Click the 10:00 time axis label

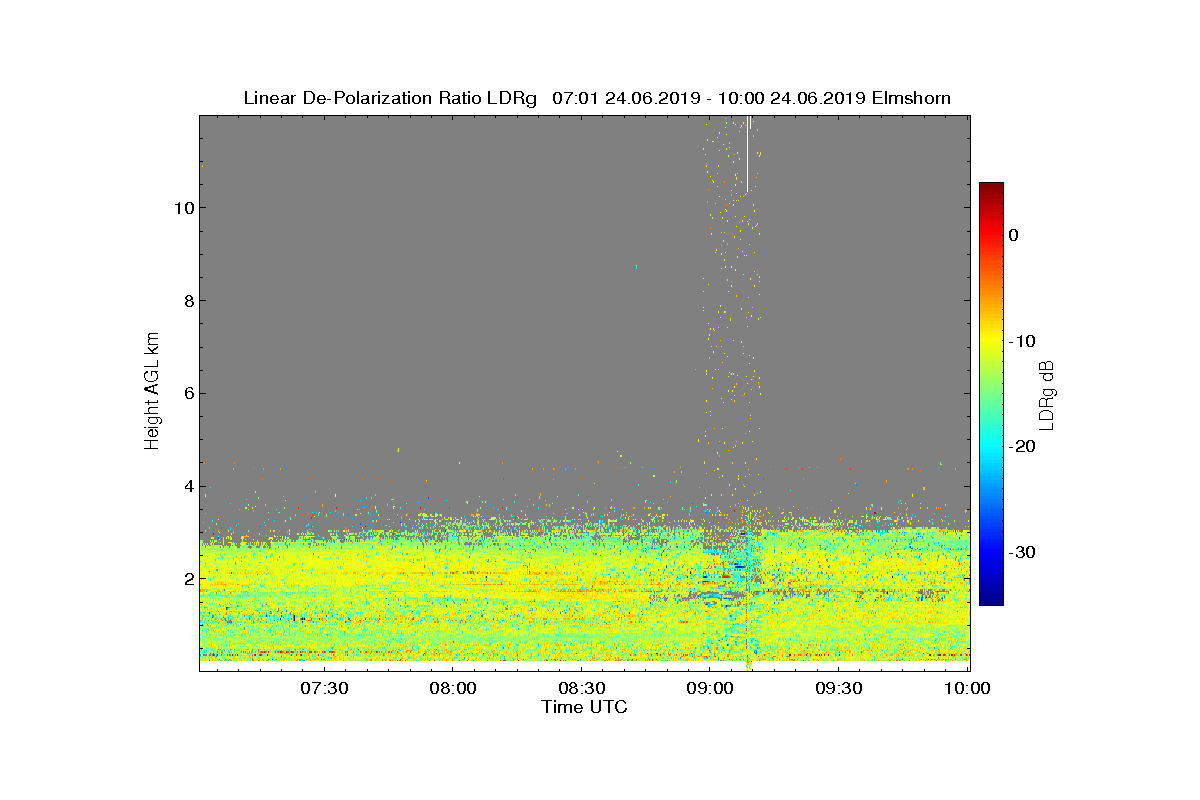point(968,688)
